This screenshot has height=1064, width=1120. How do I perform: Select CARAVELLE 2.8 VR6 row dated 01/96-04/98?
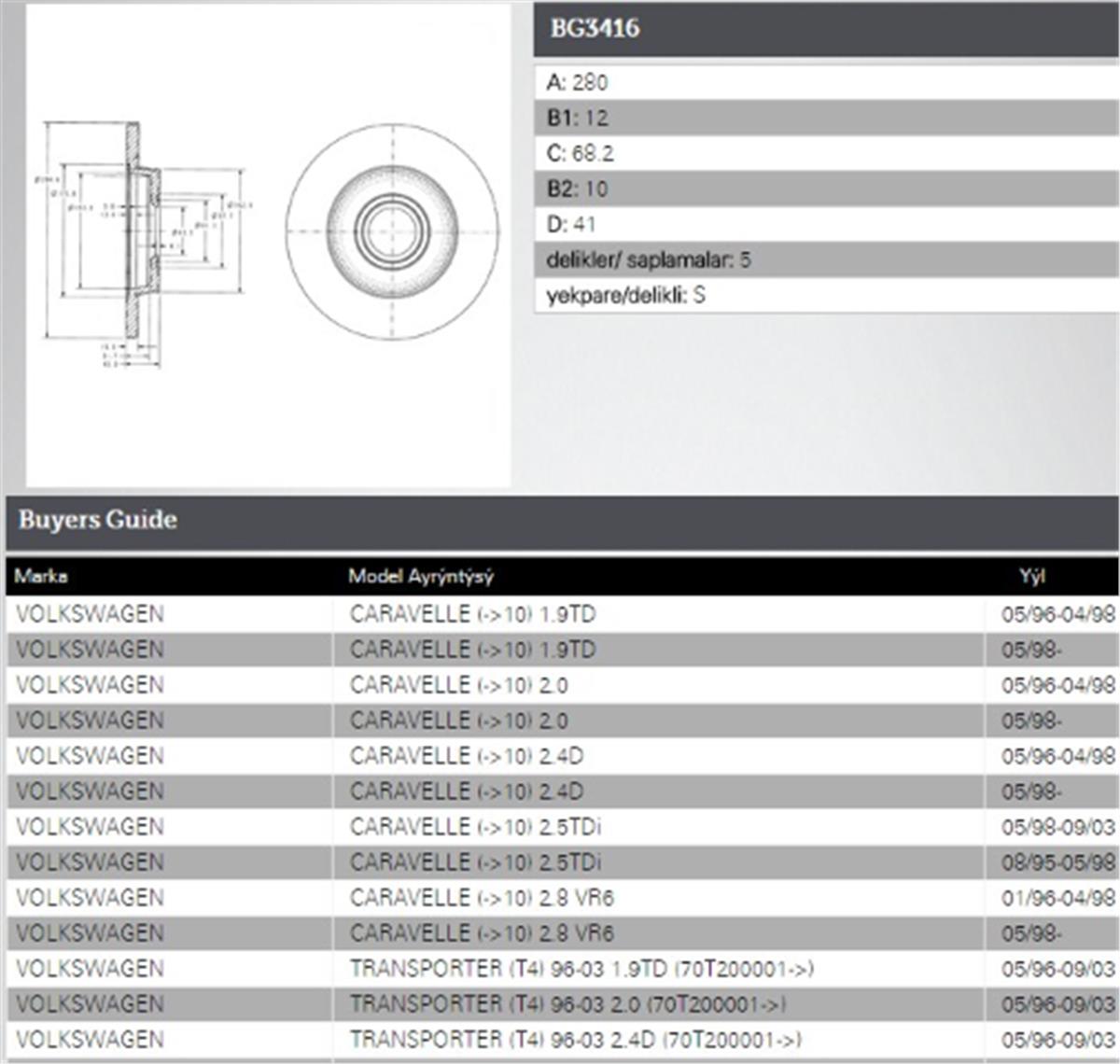tap(563, 898)
